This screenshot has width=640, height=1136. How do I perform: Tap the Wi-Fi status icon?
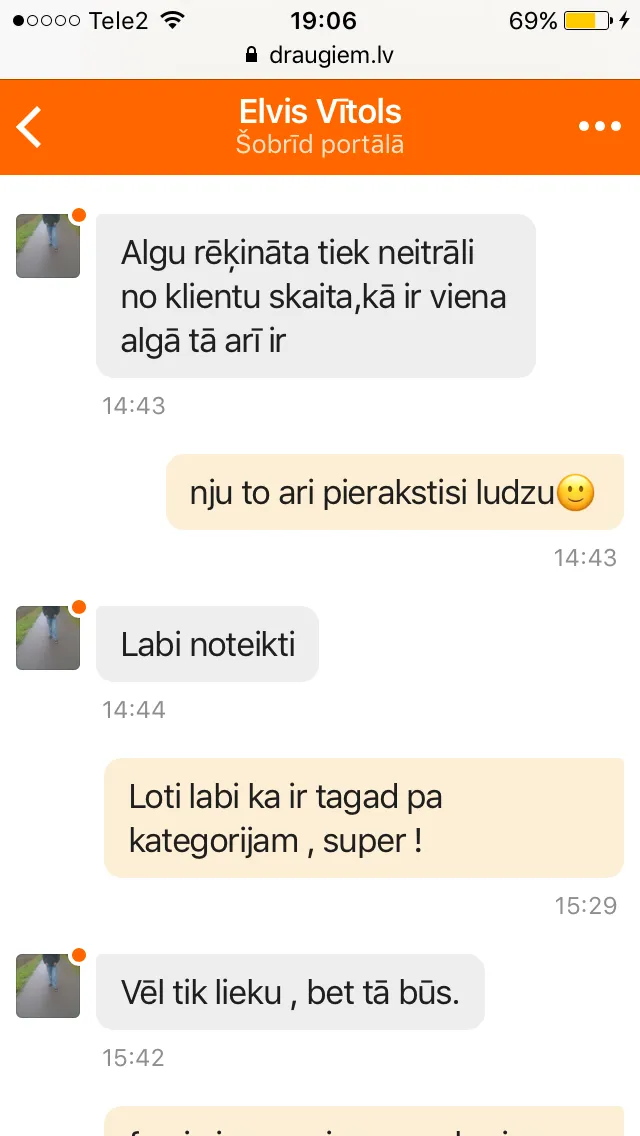click(173, 20)
